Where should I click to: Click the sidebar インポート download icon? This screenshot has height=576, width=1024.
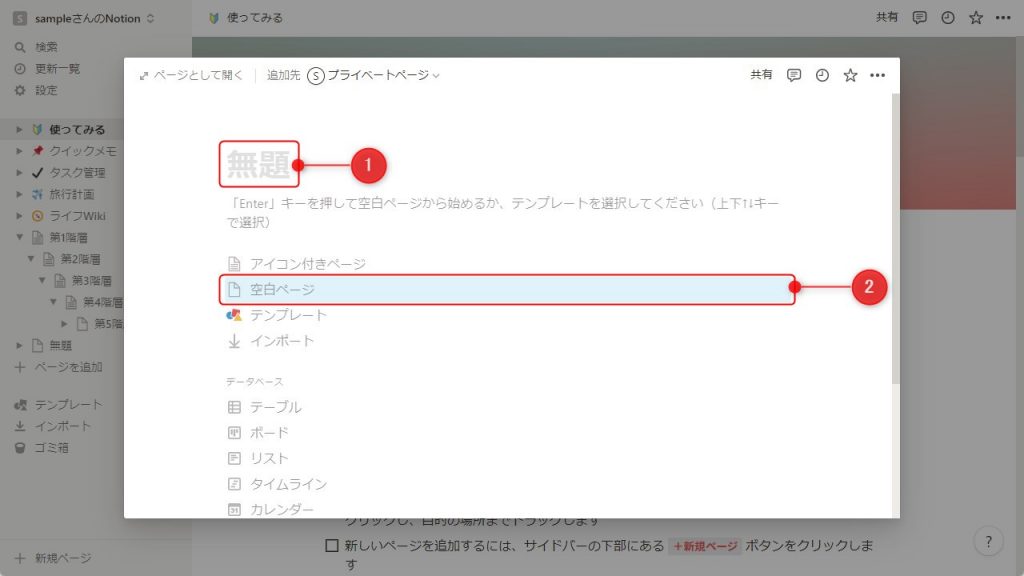click(20, 426)
